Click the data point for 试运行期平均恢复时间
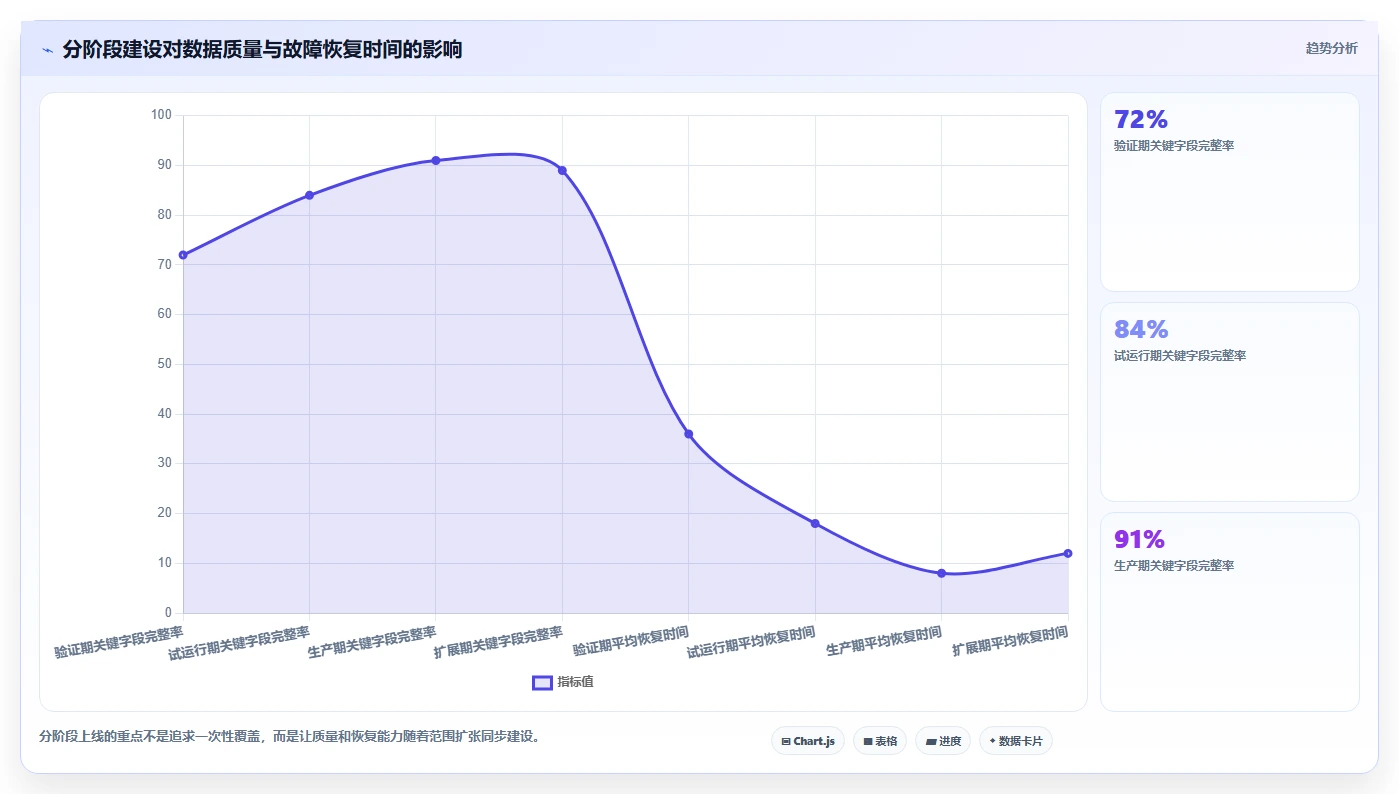Viewport: 1399px width, 794px height. [815, 523]
